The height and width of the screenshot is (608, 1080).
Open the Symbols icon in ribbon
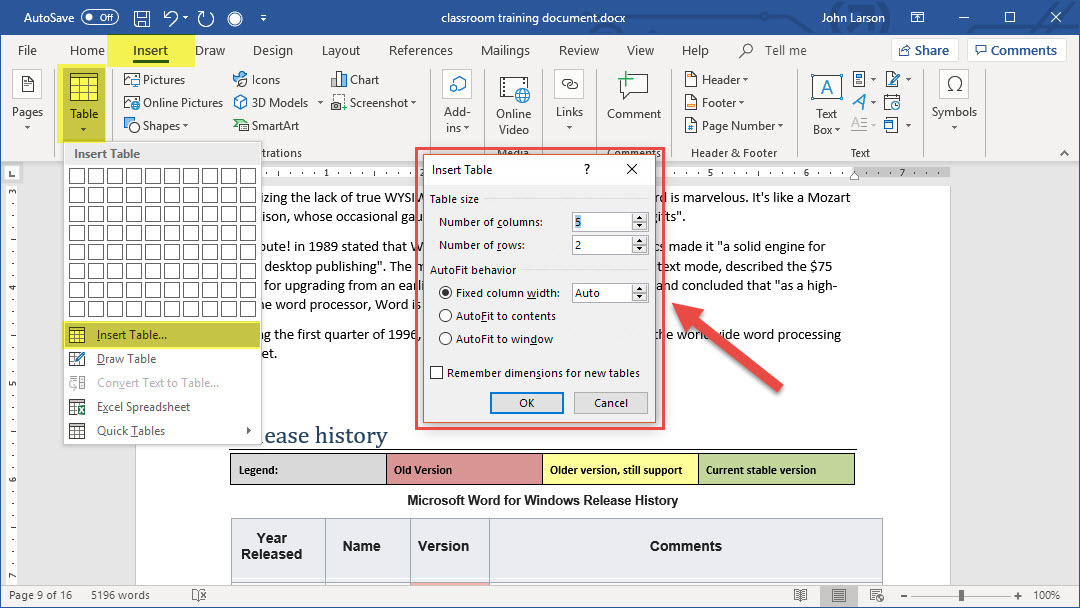click(954, 97)
